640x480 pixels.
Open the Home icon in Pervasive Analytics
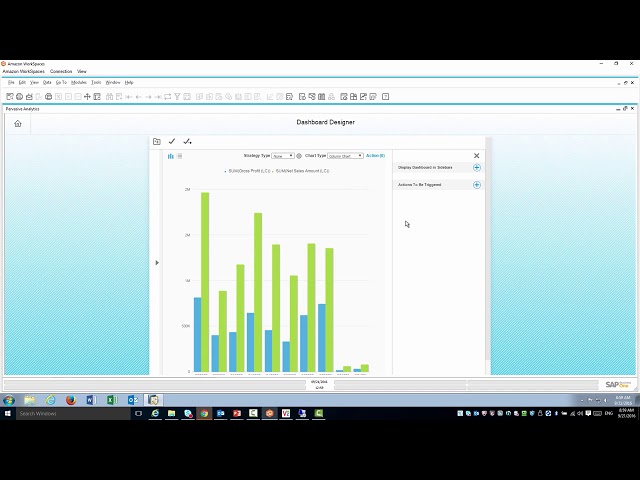click(18, 124)
